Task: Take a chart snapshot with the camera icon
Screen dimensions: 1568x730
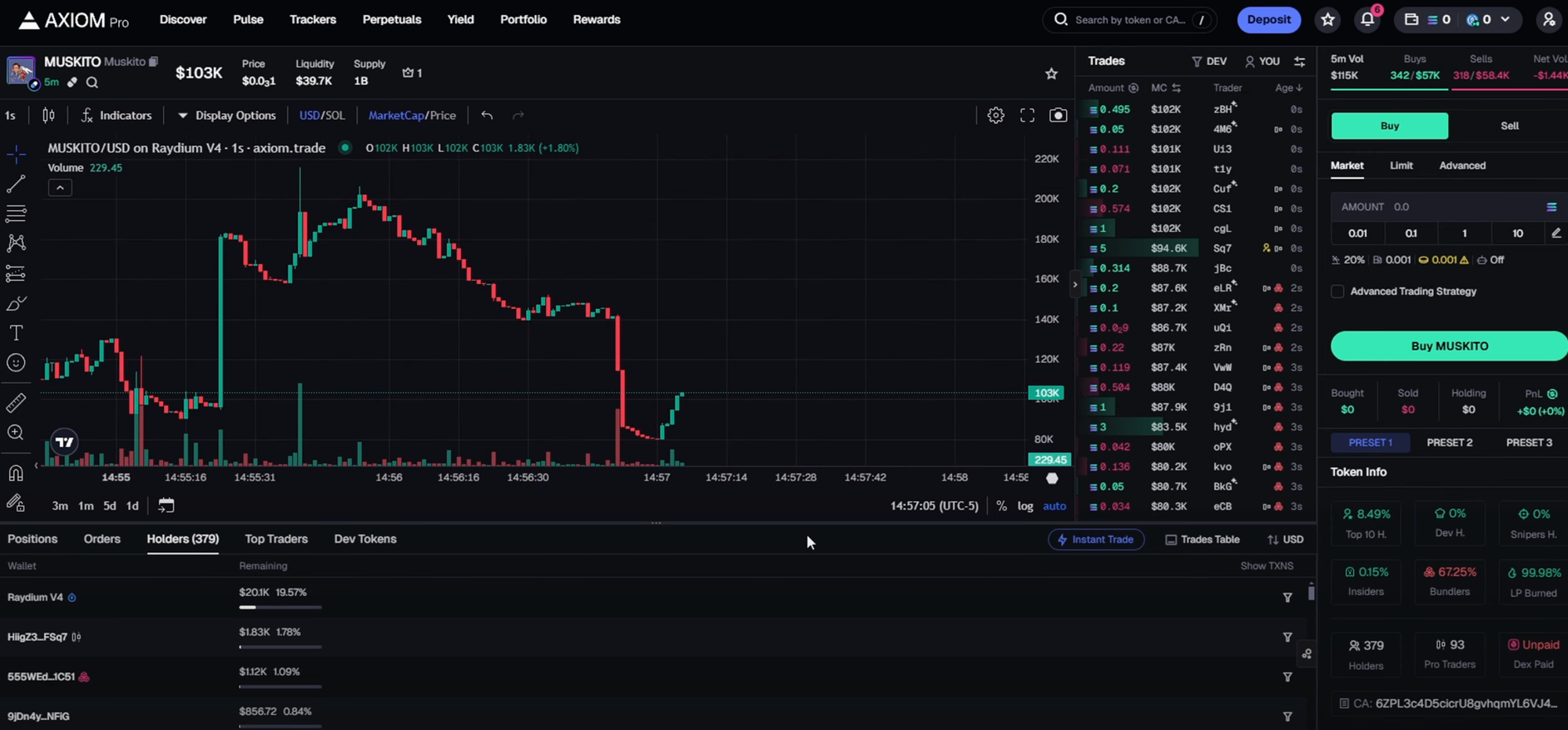Action: click(1058, 115)
